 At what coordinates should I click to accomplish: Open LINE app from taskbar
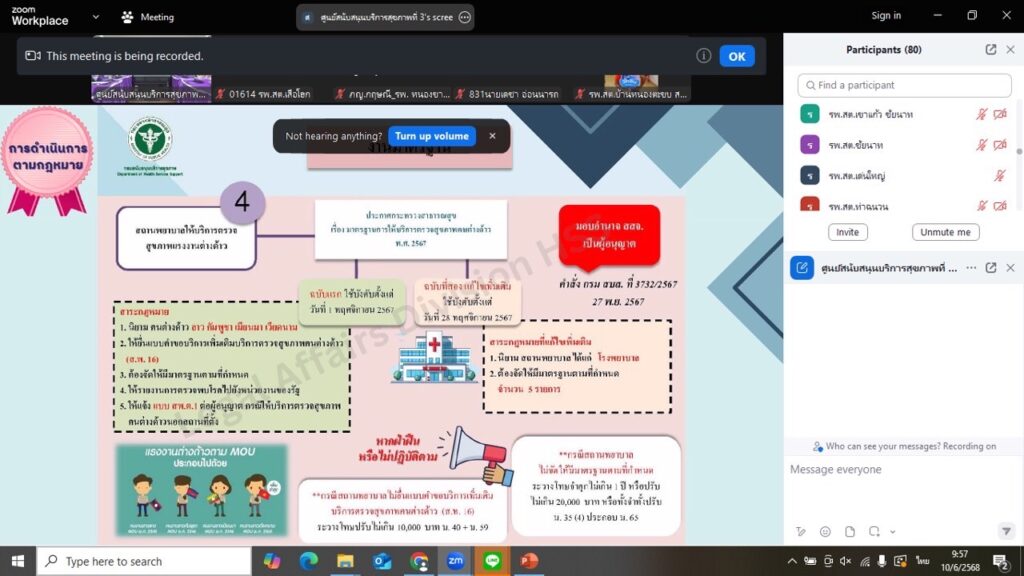[491, 561]
